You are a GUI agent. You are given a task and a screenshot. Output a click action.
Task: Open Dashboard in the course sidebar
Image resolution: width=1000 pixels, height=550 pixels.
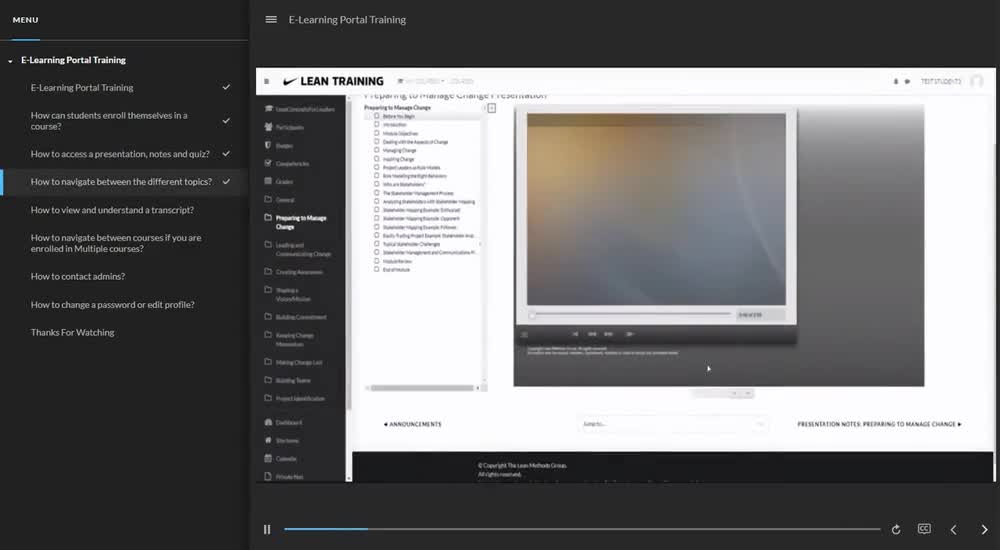(284, 422)
